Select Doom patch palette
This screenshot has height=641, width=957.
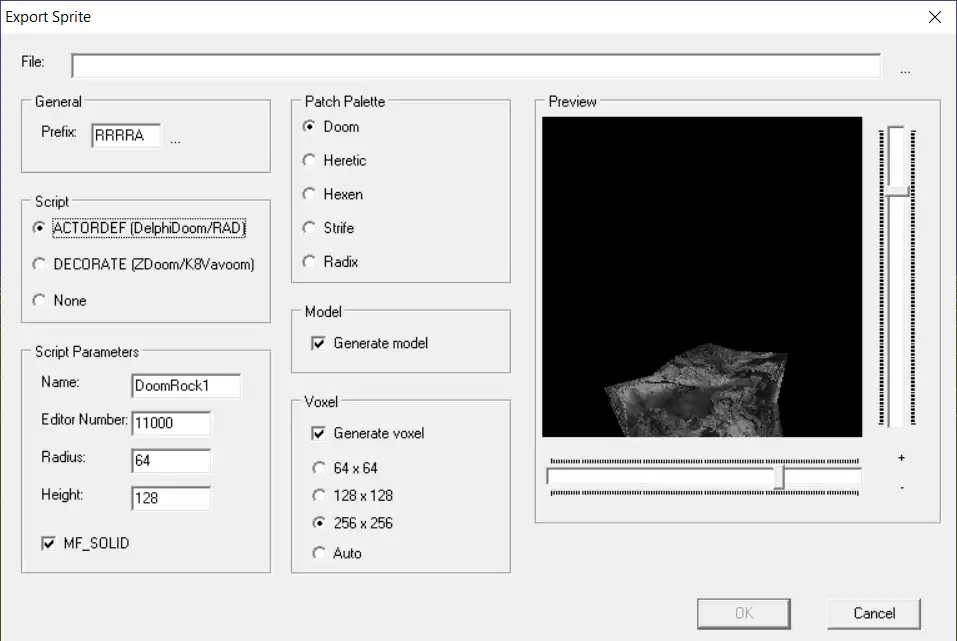pyautogui.click(x=331, y=126)
